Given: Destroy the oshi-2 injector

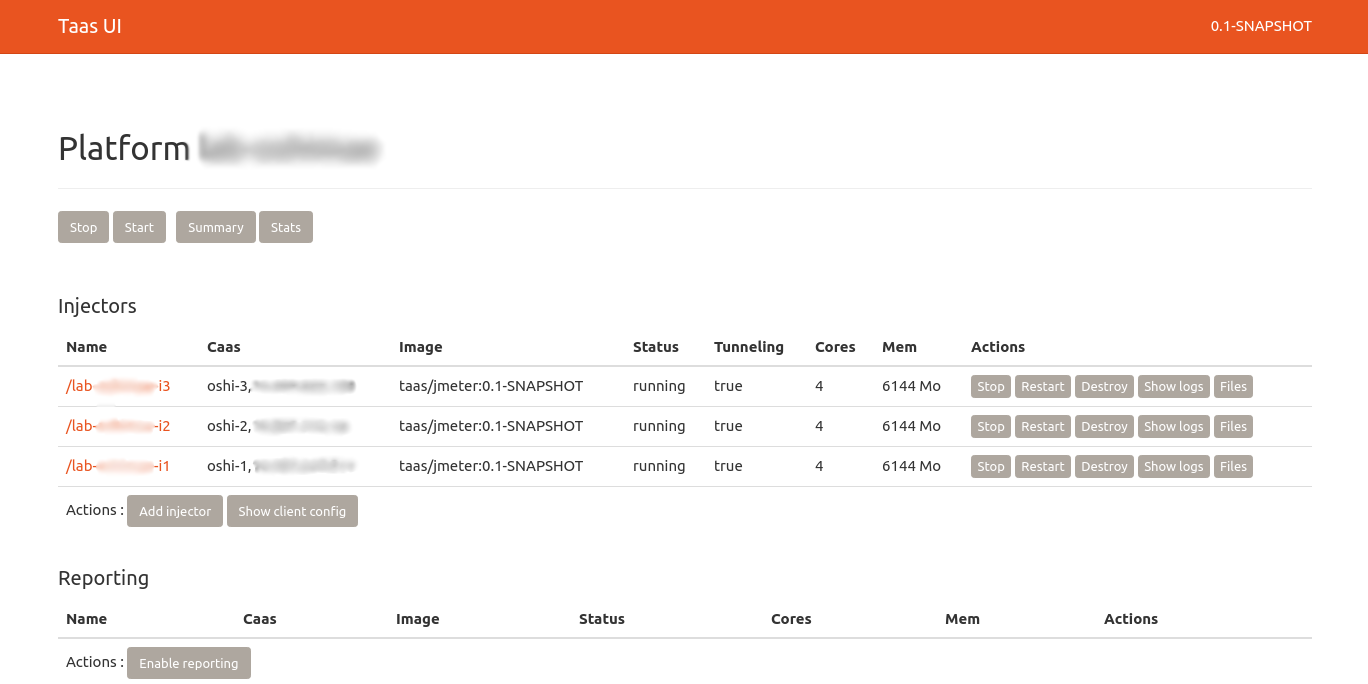Looking at the screenshot, I should (x=1104, y=427).
